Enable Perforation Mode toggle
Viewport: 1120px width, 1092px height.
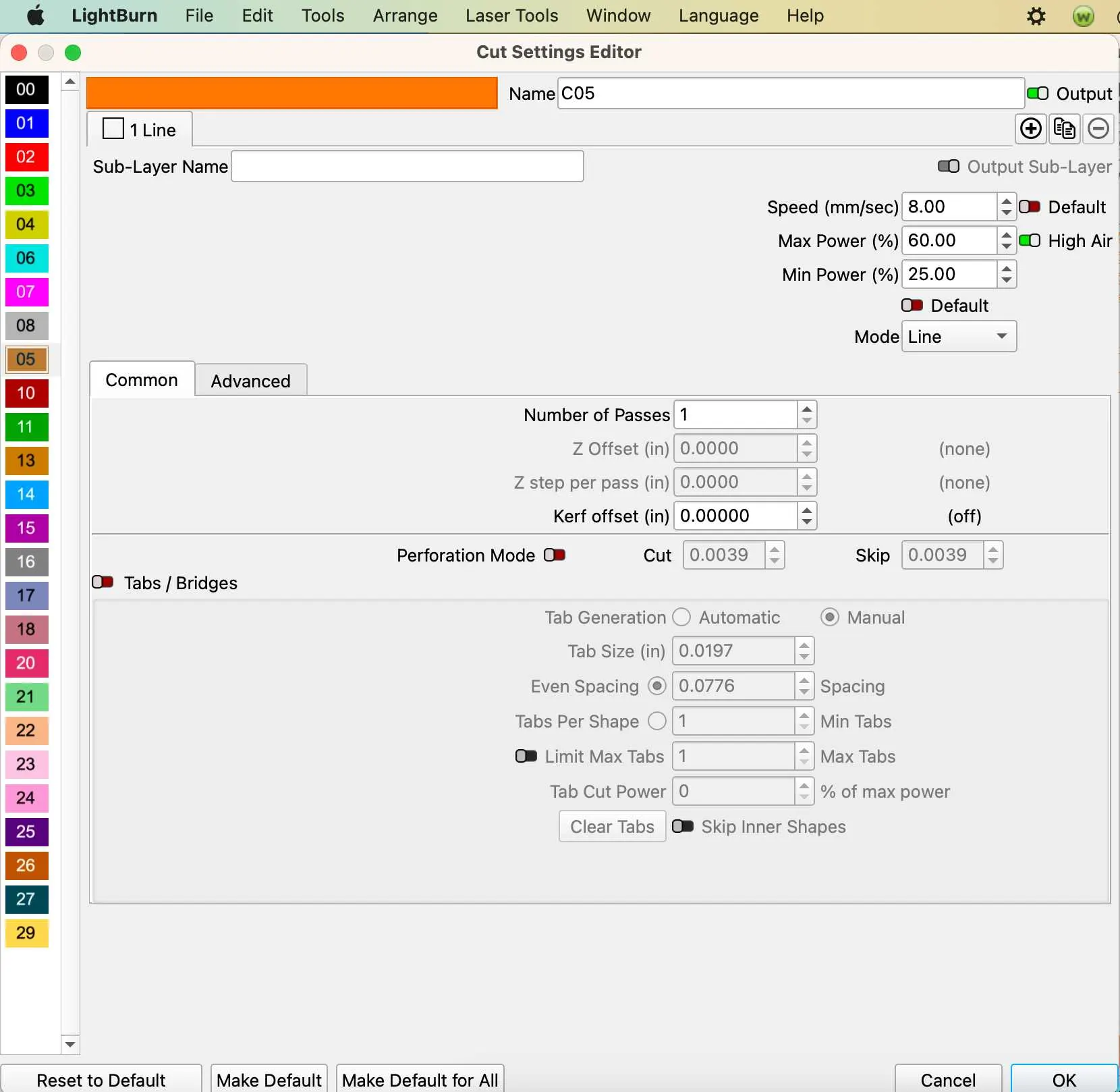click(x=555, y=555)
